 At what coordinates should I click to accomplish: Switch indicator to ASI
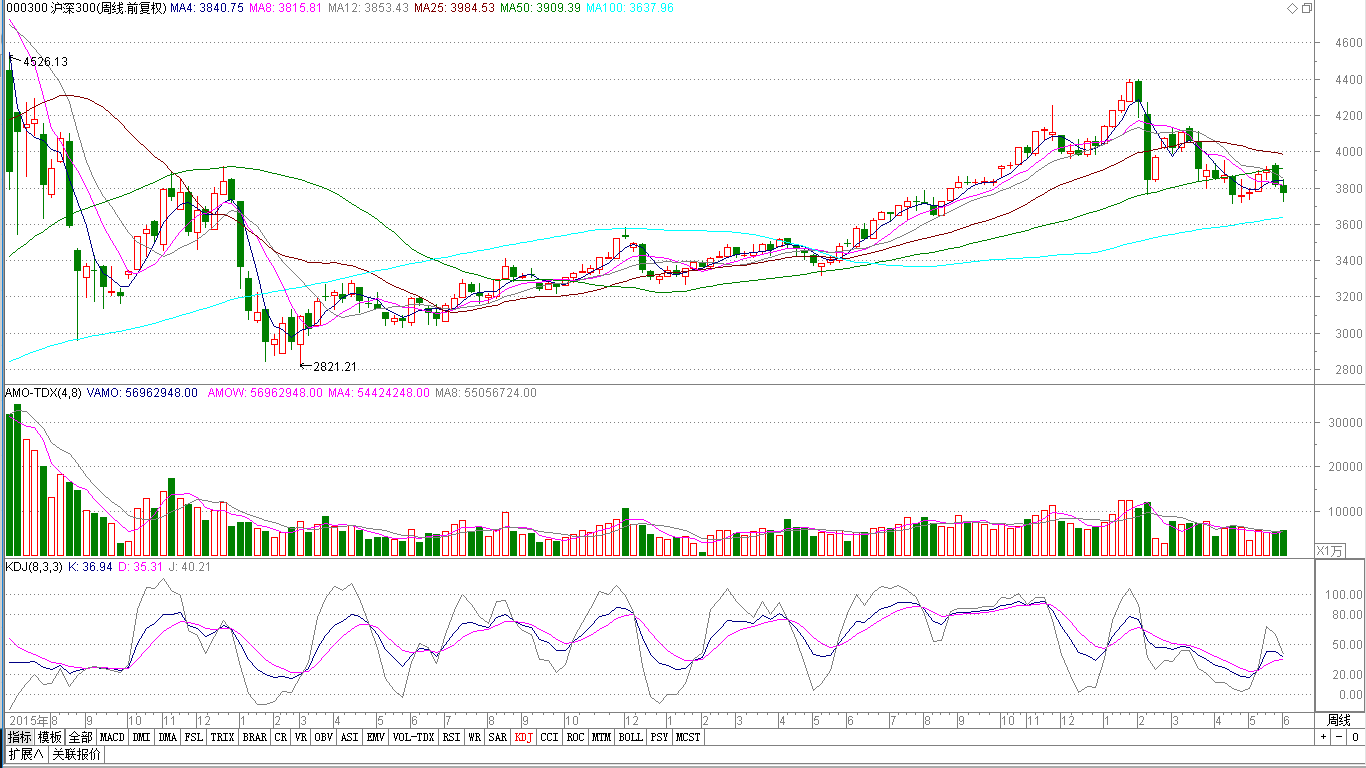349,737
